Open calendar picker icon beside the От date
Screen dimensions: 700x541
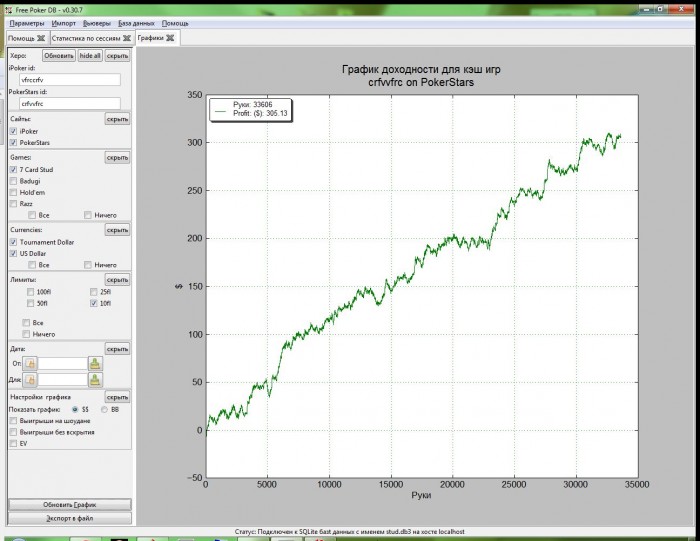click(x=30, y=364)
